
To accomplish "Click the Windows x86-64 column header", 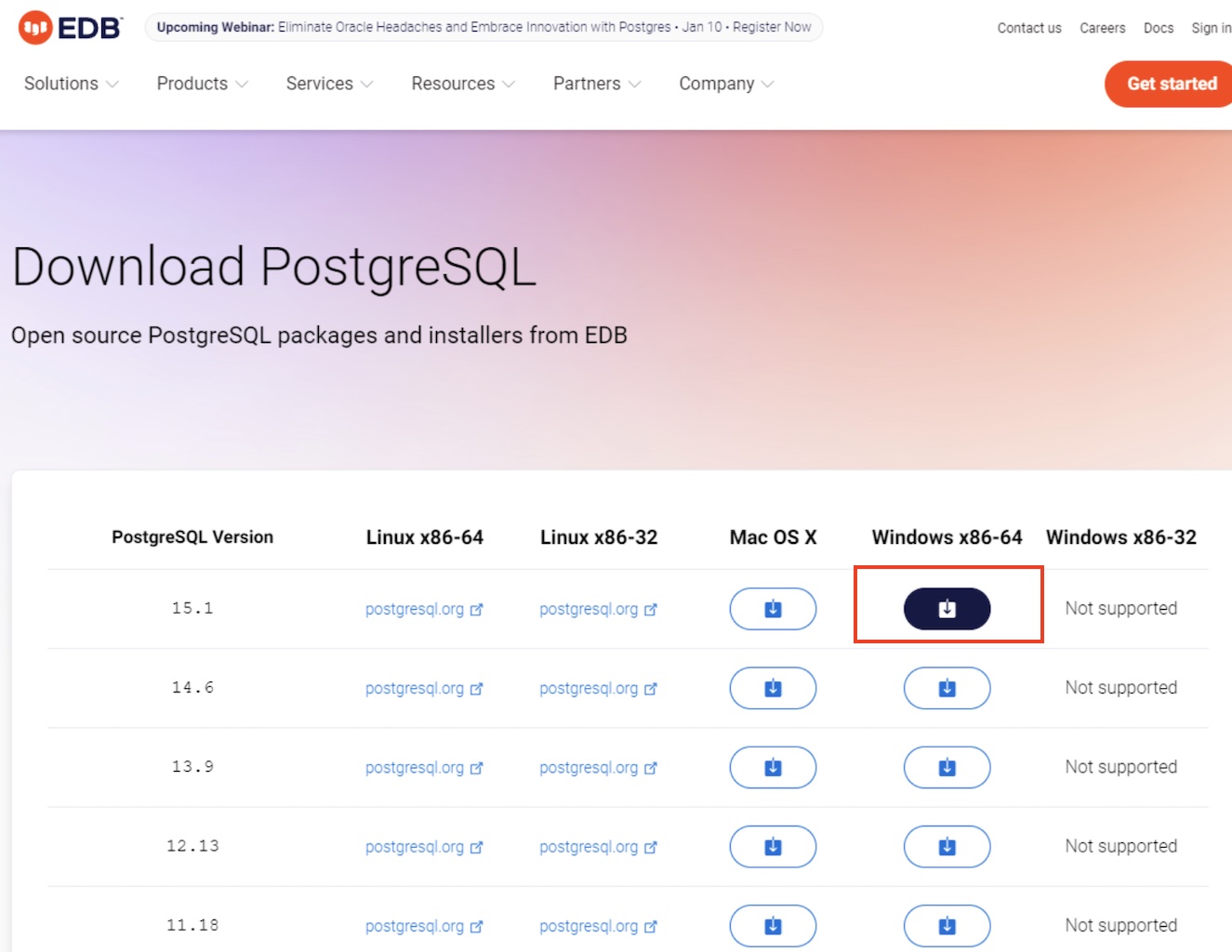I will tap(947, 537).
